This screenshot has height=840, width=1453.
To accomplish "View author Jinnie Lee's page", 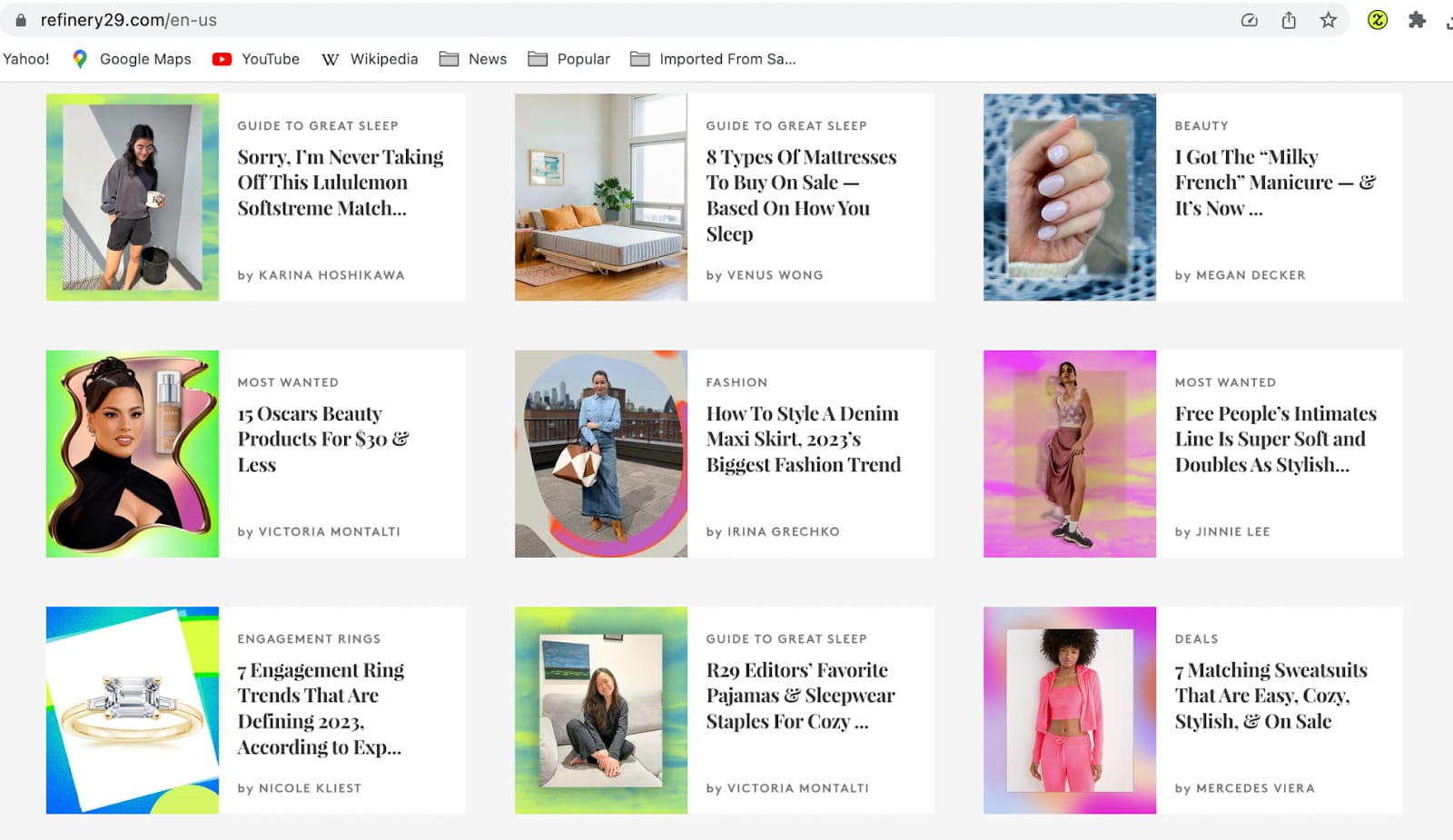I will pyautogui.click(x=1232, y=531).
